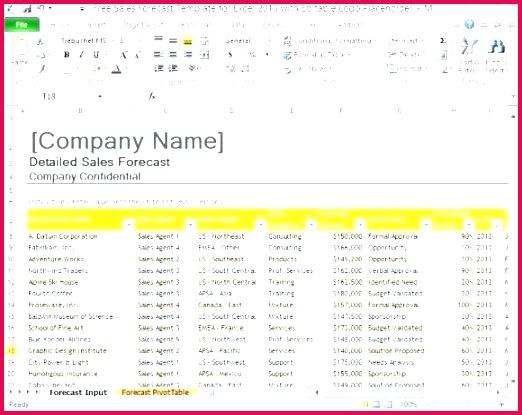Click the Clear eraser icon
This screenshot has height=415, width=522.
click(444, 69)
